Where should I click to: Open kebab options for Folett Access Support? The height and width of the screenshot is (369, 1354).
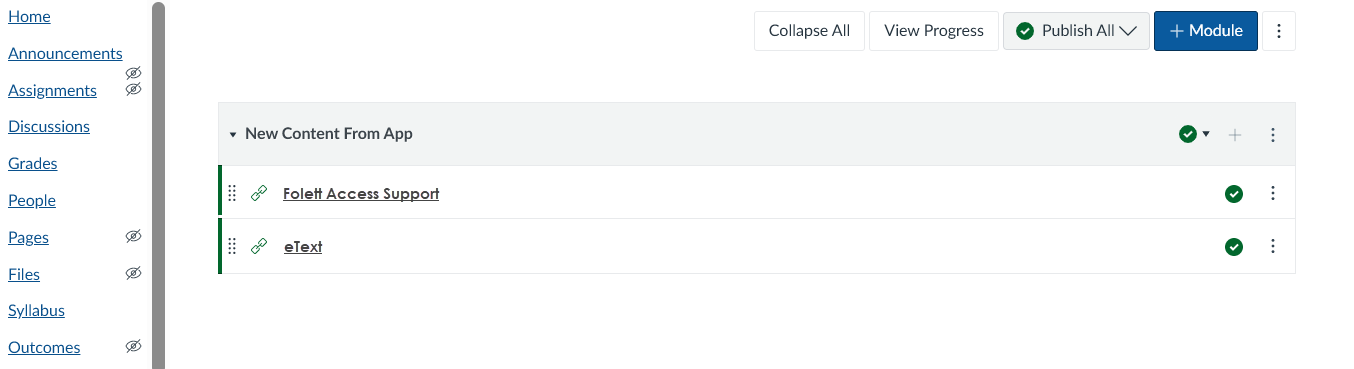click(1273, 193)
